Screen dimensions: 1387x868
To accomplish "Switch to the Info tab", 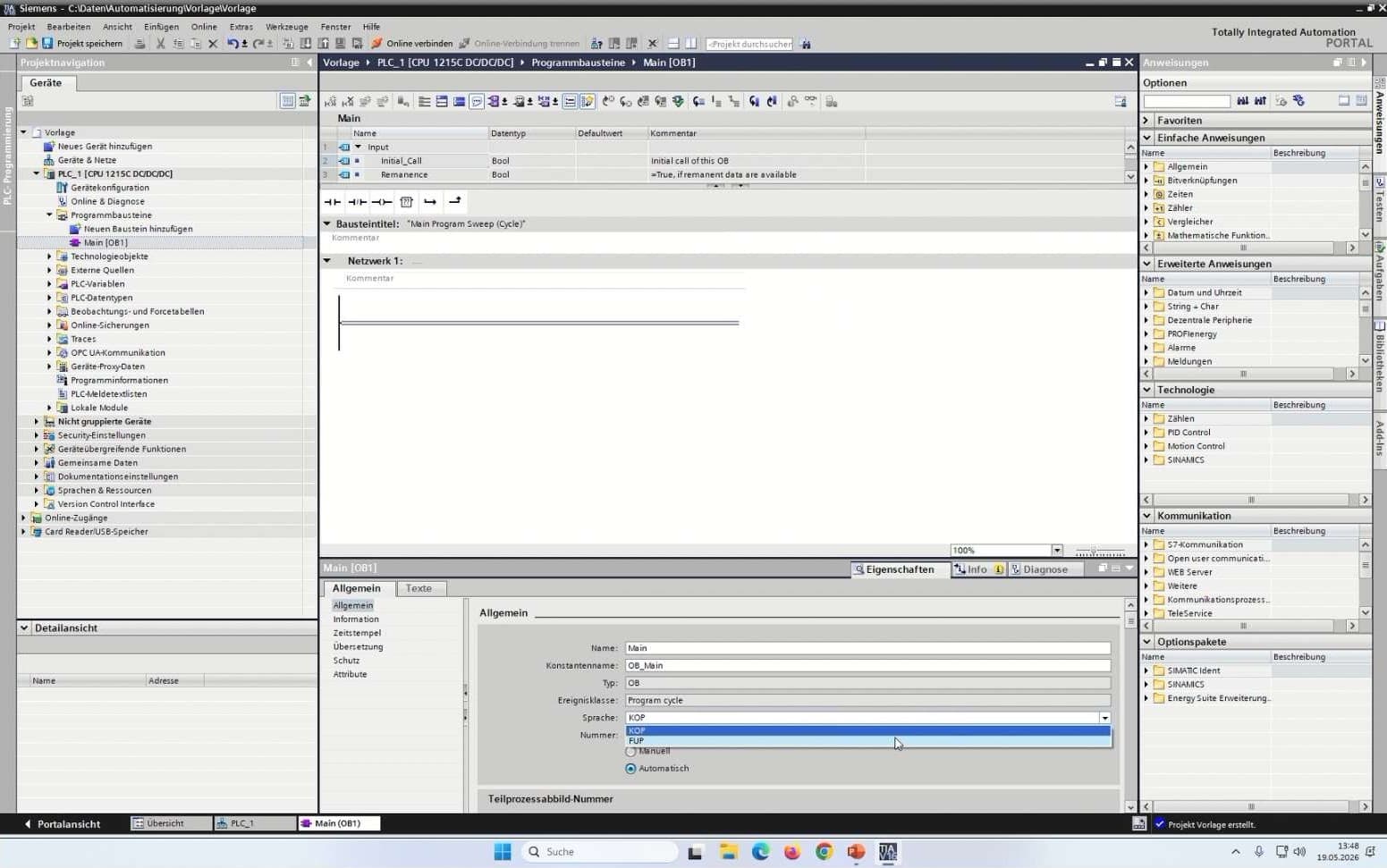I will [x=977, y=569].
